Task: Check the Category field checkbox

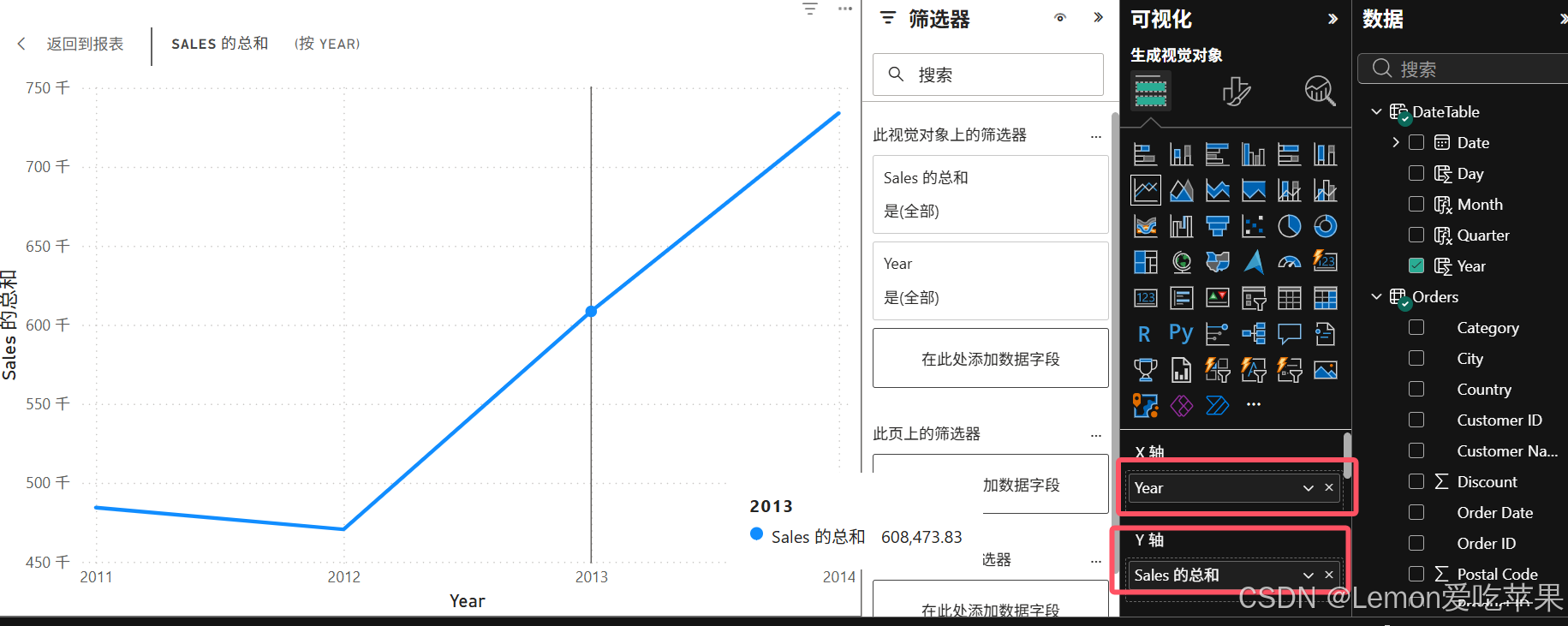Action: pyautogui.click(x=1416, y=327)
